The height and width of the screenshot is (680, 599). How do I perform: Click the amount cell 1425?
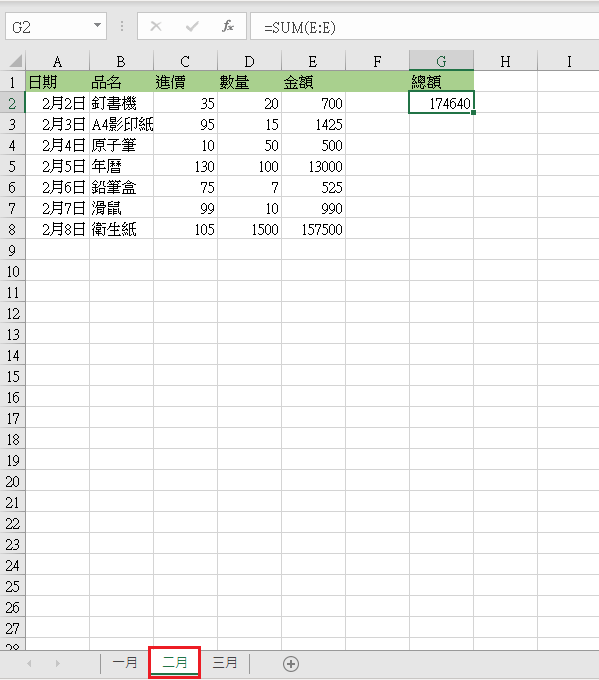313,124
